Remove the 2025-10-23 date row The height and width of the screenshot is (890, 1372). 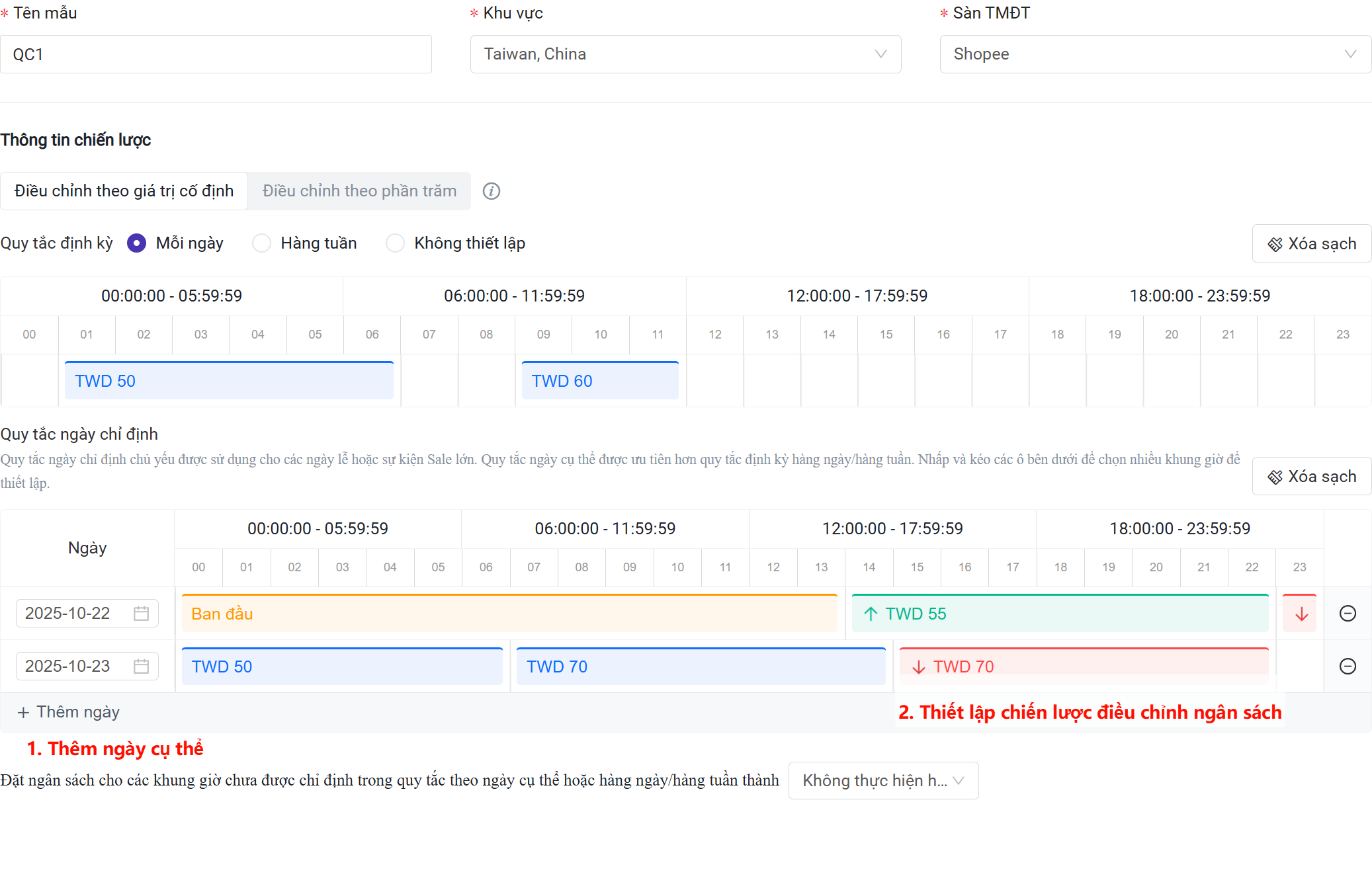(x=1348, y=667)
